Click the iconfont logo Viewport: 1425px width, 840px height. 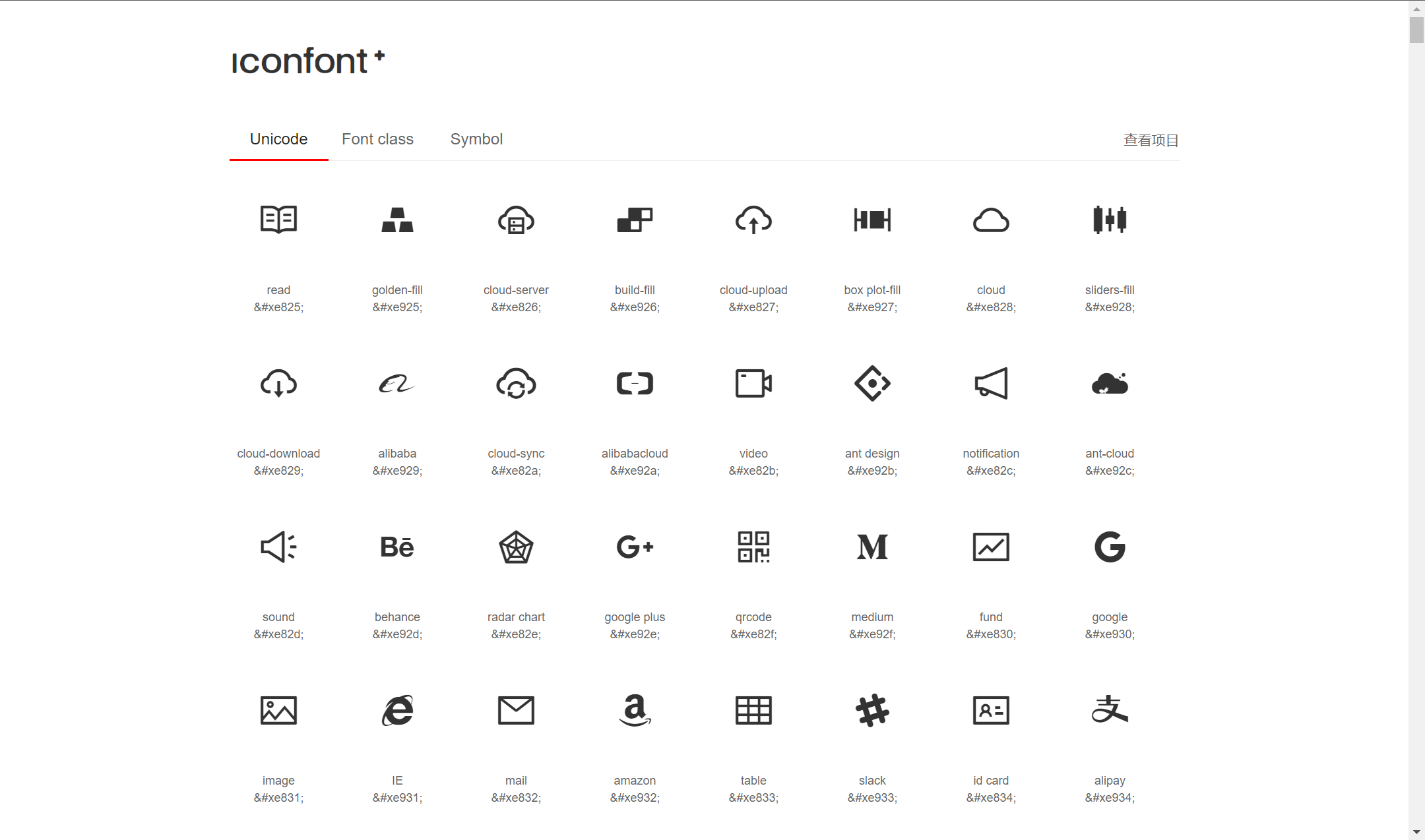[307, 61]
